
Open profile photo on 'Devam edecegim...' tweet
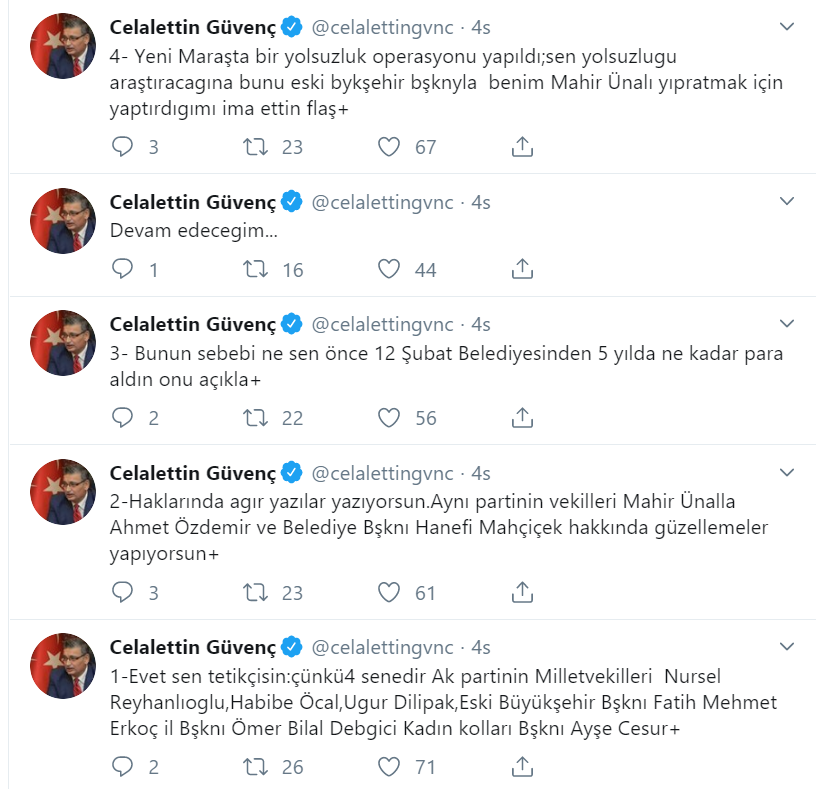pyautogui.click(x=63, y=220)
